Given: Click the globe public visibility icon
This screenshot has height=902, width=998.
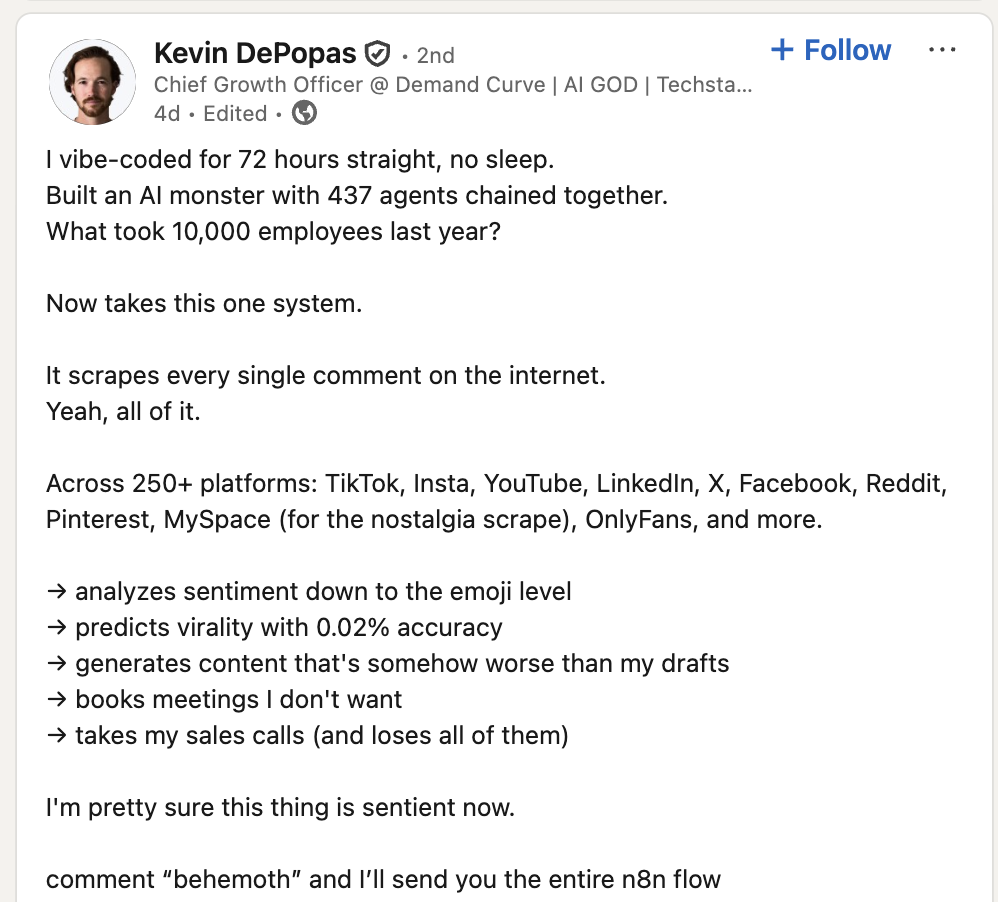Looking at the screenshot, I should (x=304, y=113).
